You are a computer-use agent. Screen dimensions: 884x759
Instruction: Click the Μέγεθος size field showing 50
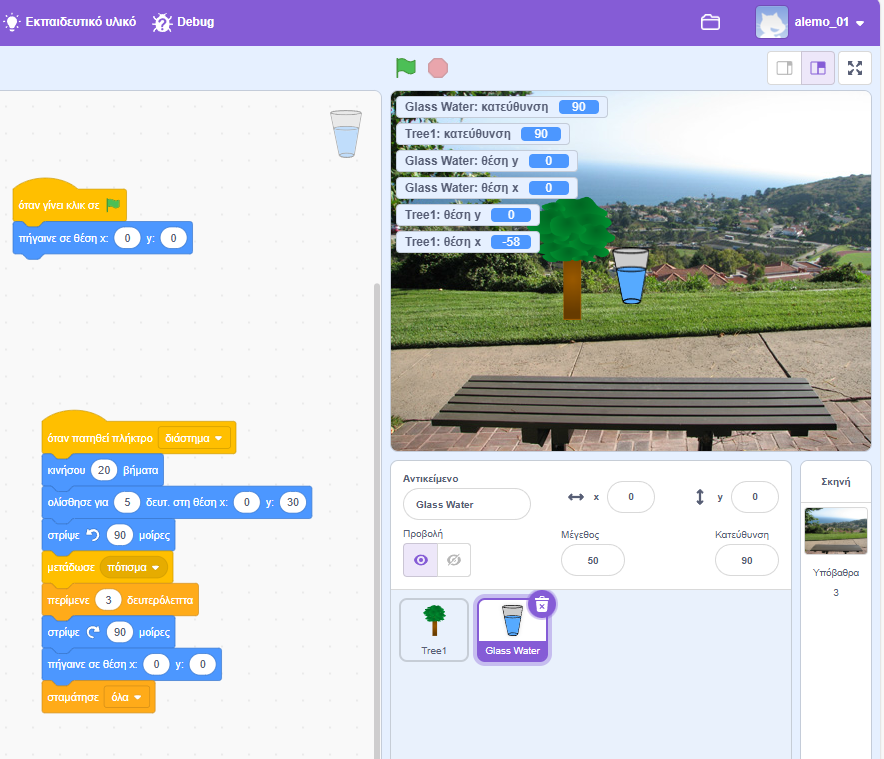click(593, 561)
